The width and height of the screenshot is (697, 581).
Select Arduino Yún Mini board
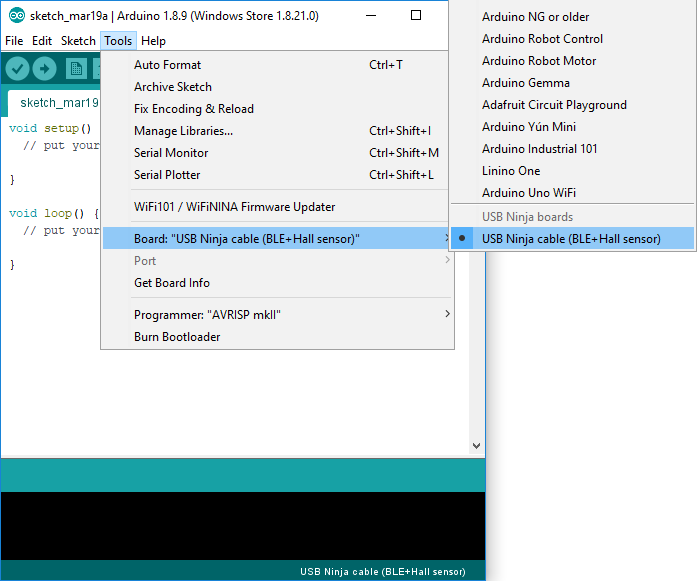[573, 127]
